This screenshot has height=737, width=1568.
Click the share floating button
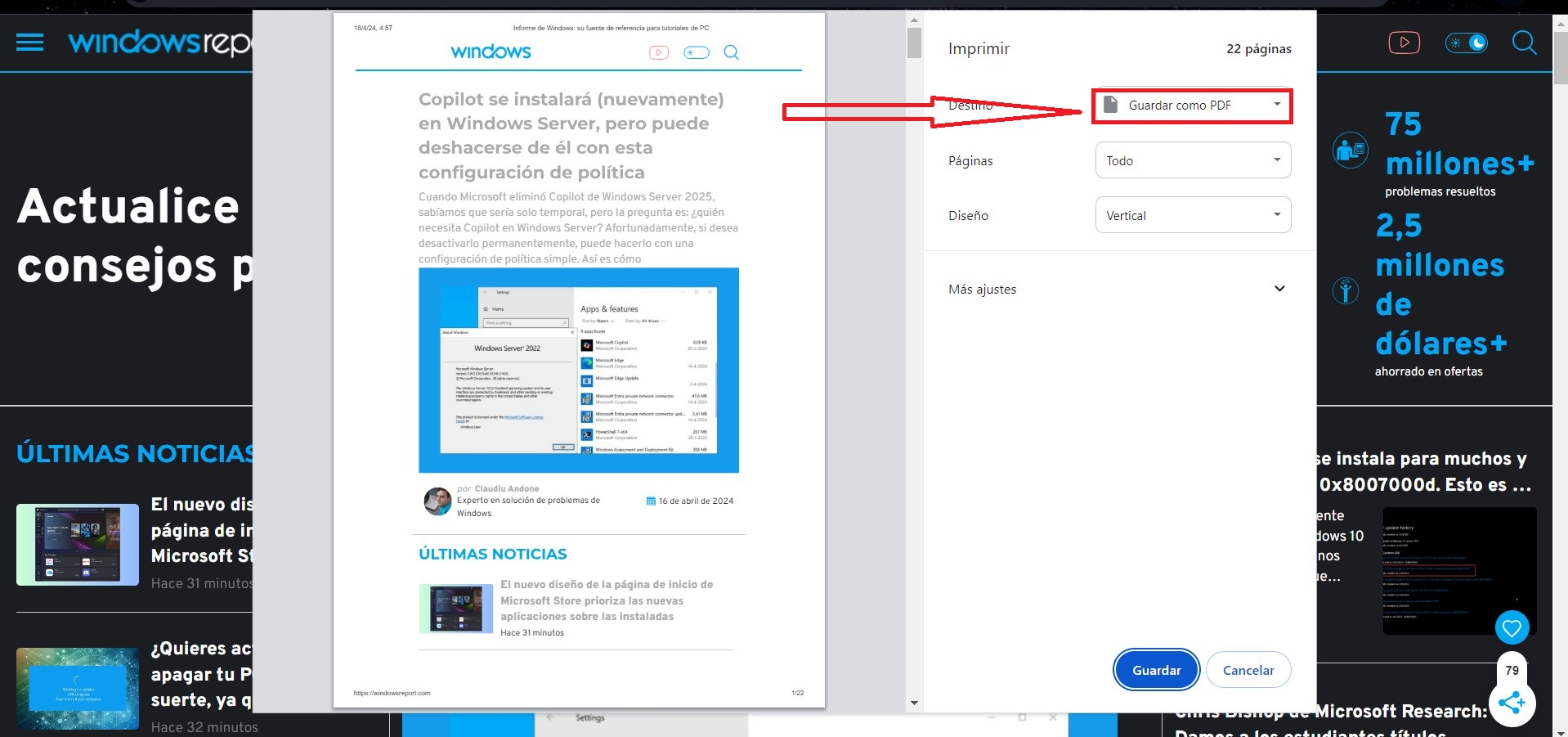[x=1512, y=703]
